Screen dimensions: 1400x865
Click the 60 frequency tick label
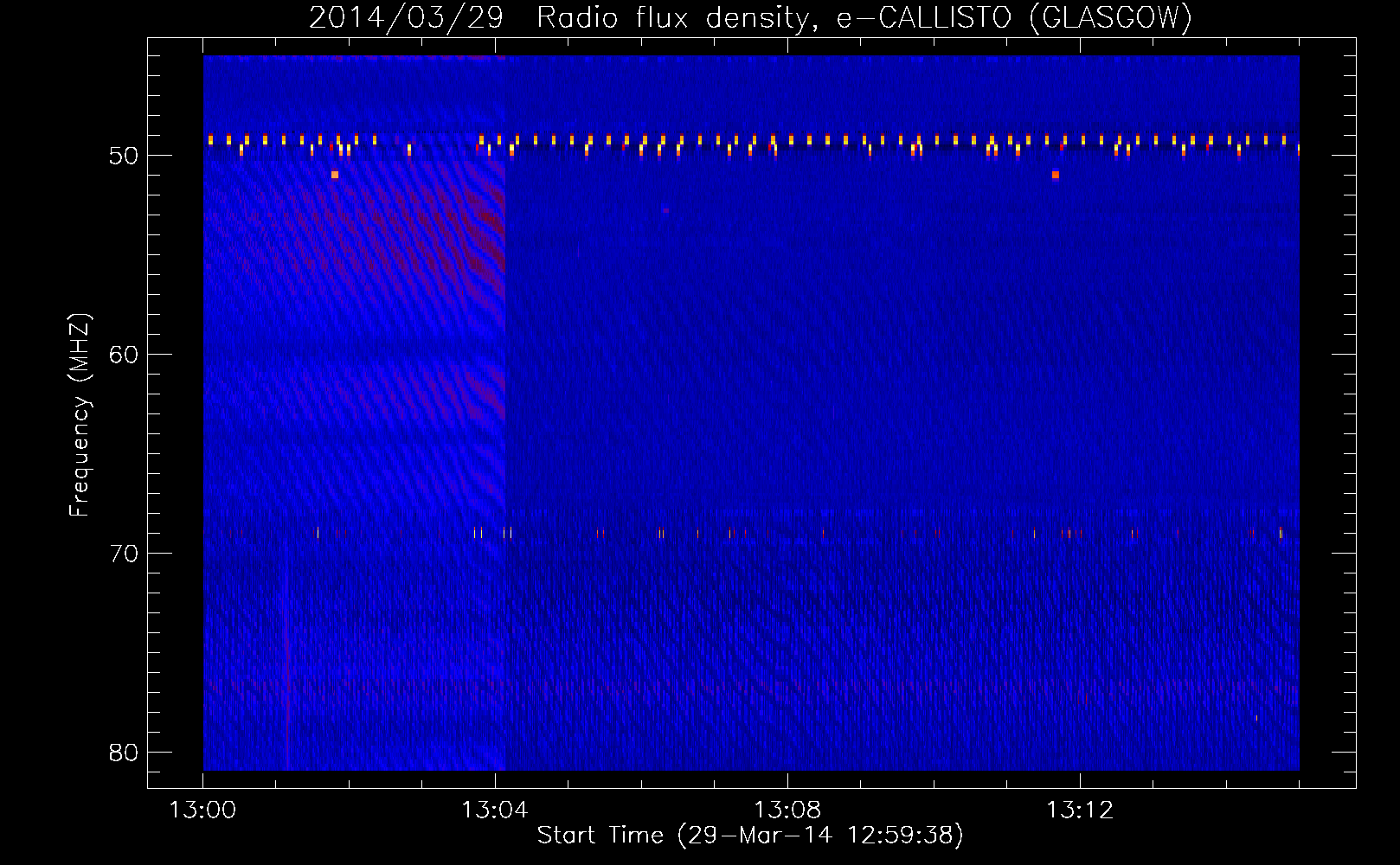pyautogui.click(x=124, y=355)
